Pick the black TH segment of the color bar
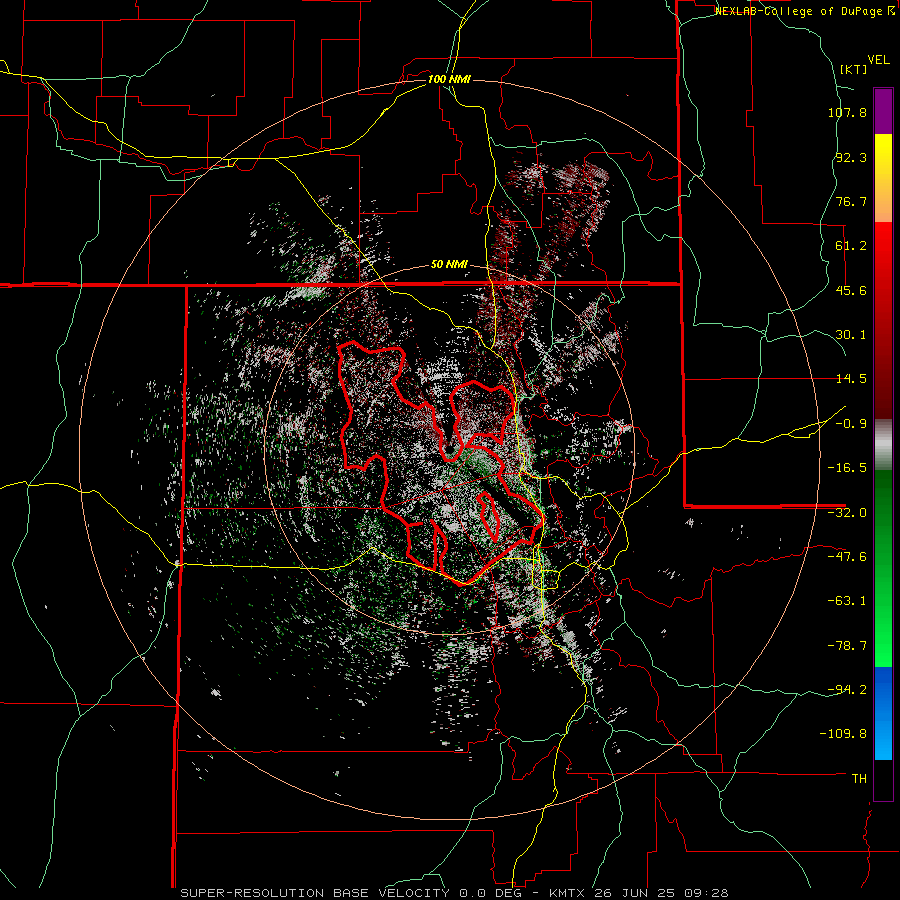This screenshot has width=900, height=900. click(x=883, y=779)
